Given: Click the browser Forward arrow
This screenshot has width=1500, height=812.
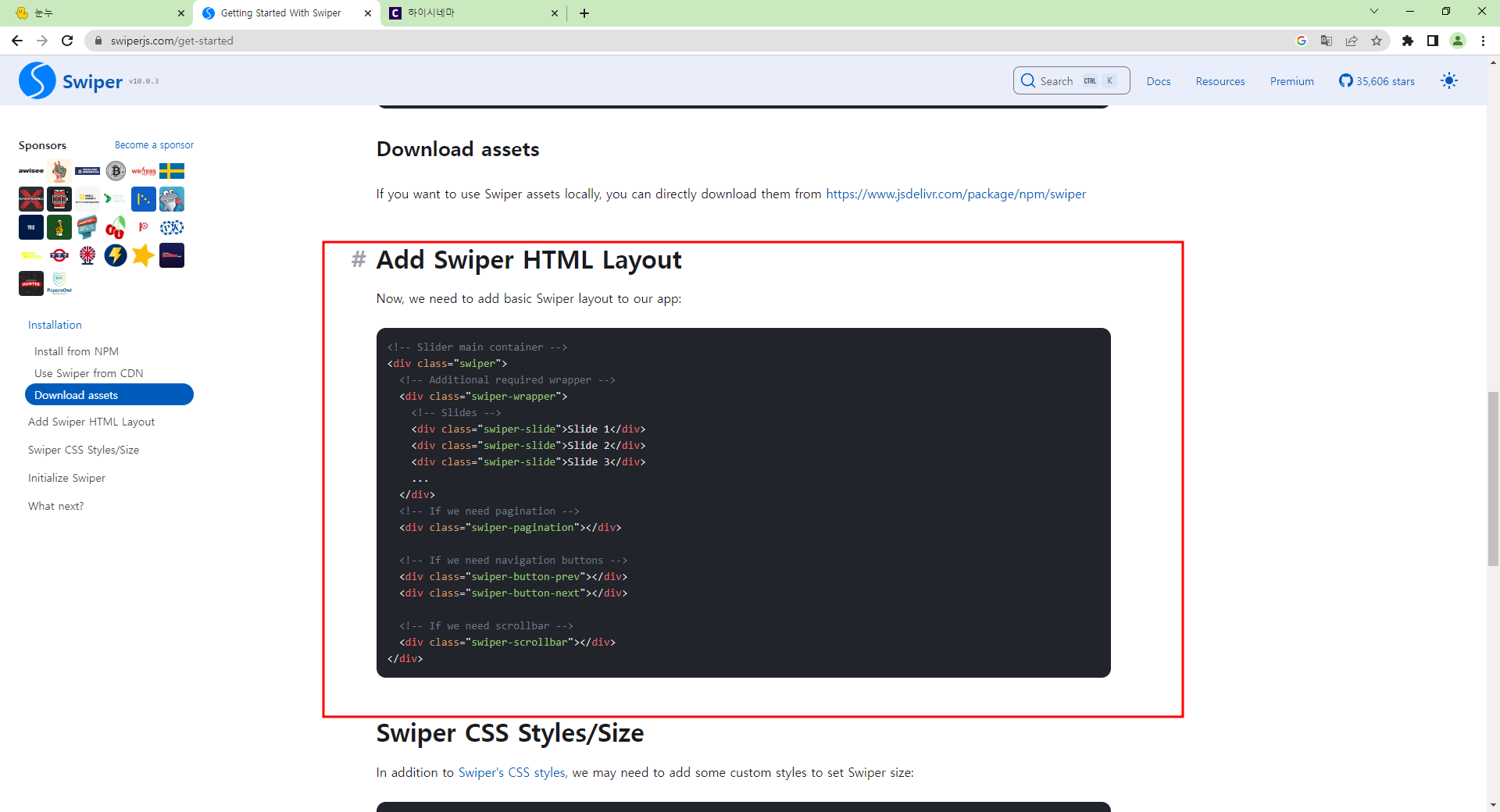Looking at the screenshot, I should pyautogui.click(x=42, y=41).
